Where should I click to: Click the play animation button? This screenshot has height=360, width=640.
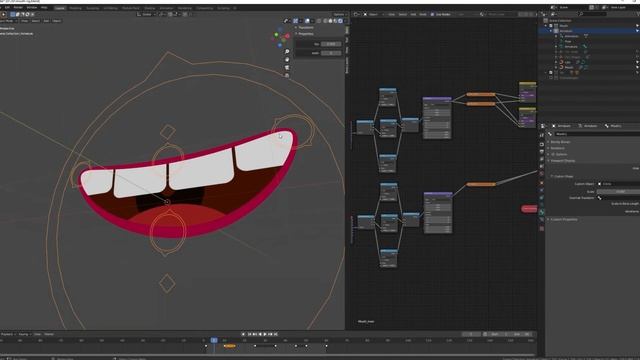tap(265, 334)
